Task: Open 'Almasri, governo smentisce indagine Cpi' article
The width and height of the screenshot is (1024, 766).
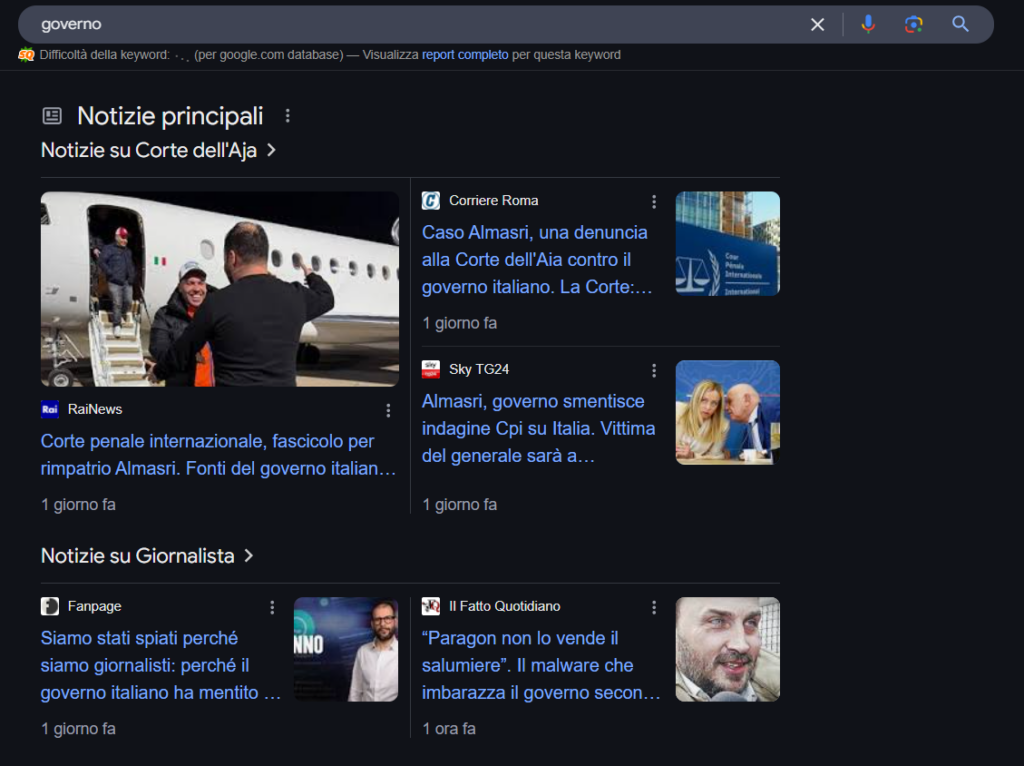Action: pos(538,428)
